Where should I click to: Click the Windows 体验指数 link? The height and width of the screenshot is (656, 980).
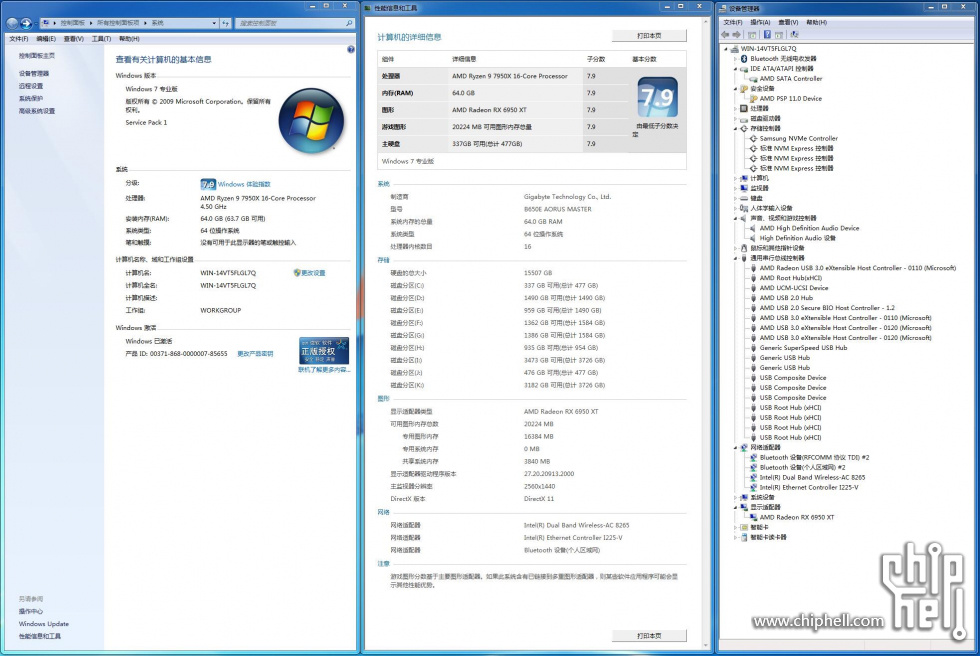click(x=244, y=184)
